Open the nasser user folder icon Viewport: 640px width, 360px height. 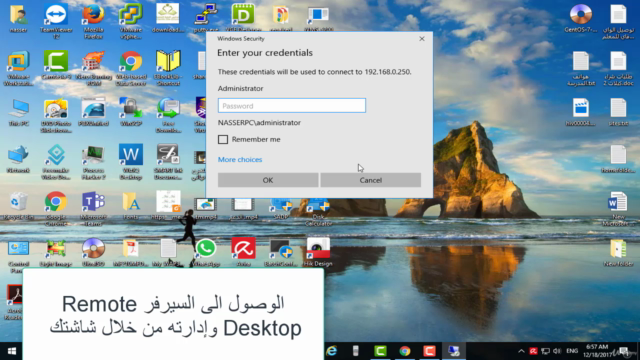18,19
